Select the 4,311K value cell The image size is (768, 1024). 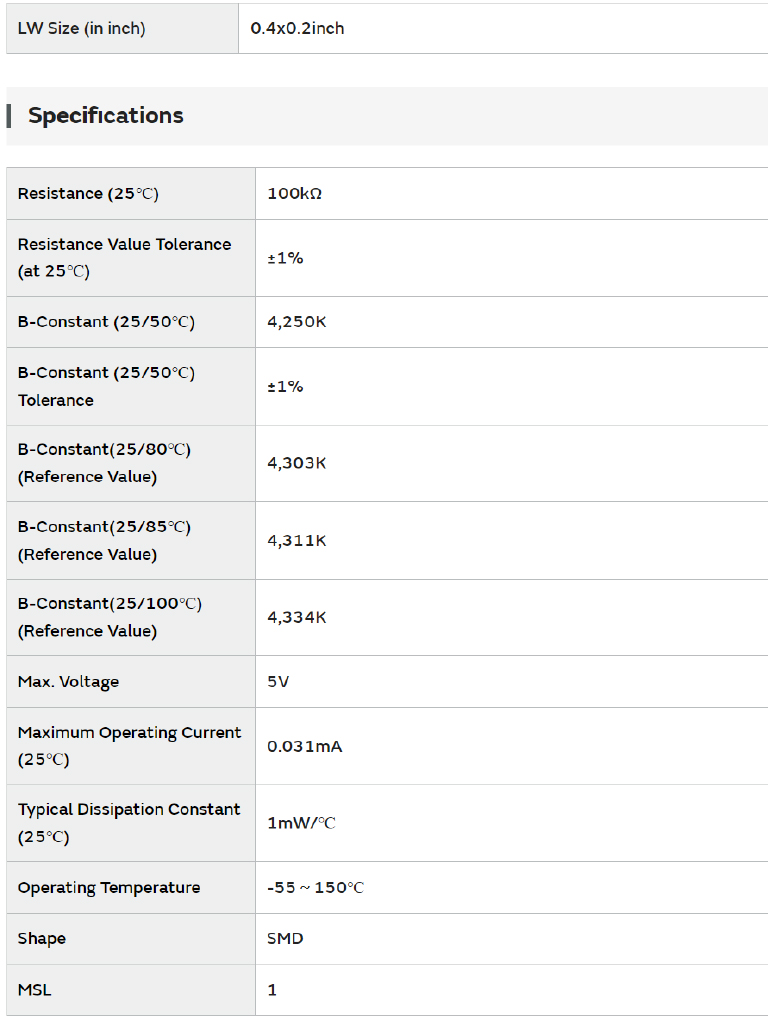pos(297,541)
